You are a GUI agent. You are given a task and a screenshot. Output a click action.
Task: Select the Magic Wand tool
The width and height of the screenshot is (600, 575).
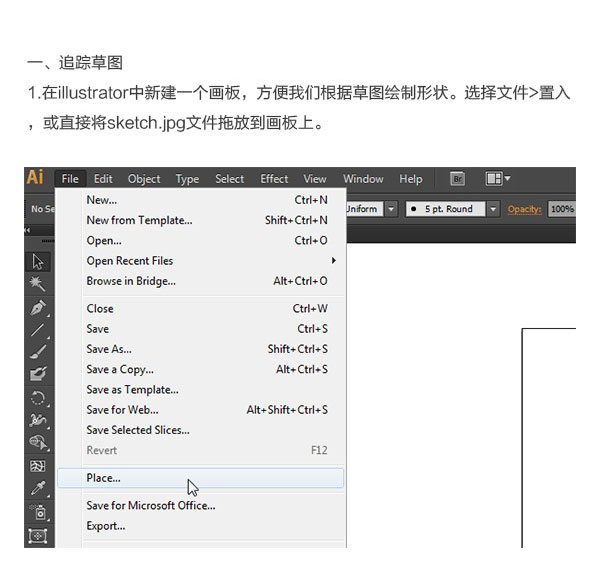pos(38,284)
